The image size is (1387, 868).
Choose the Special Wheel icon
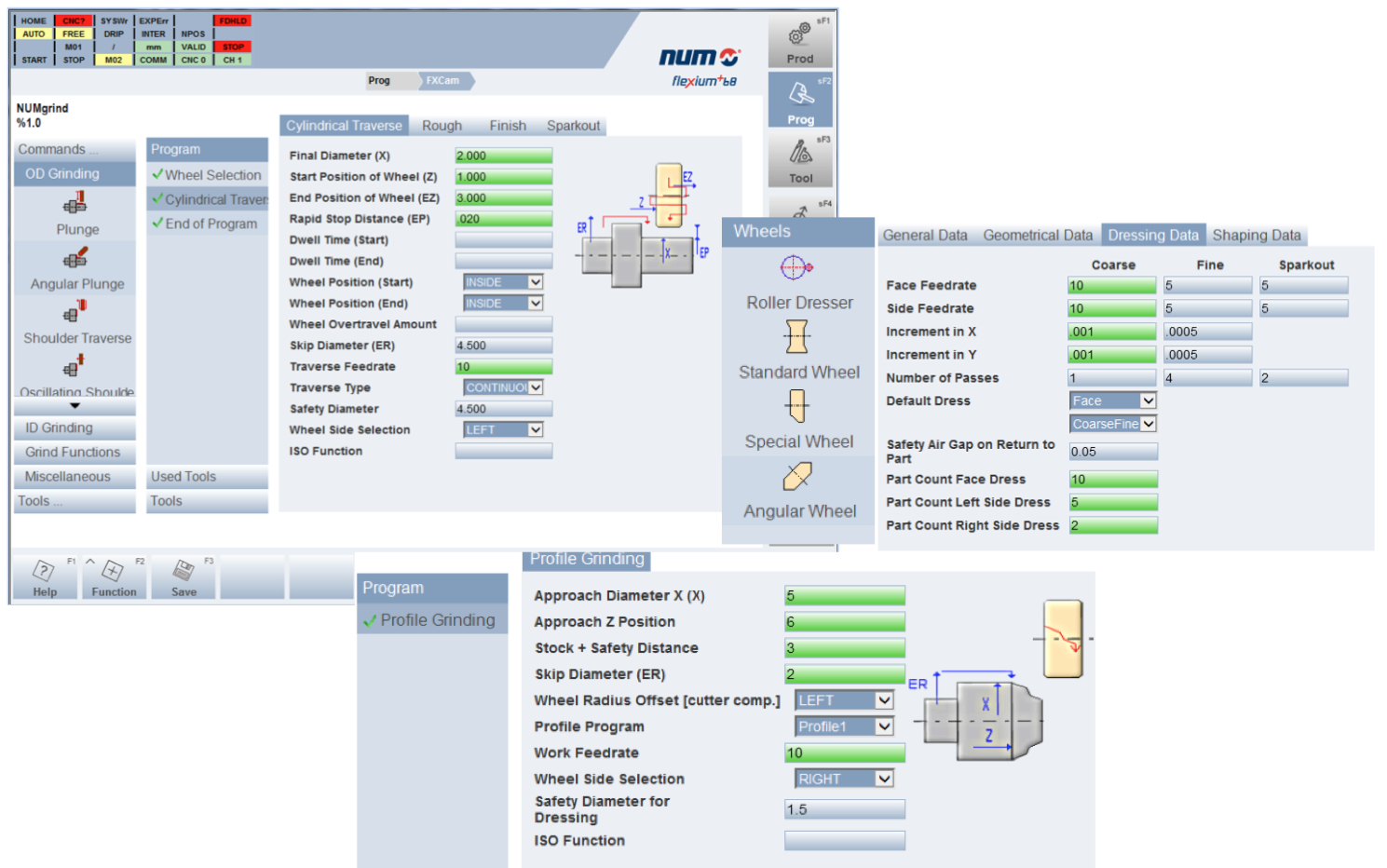pos(796,406)
